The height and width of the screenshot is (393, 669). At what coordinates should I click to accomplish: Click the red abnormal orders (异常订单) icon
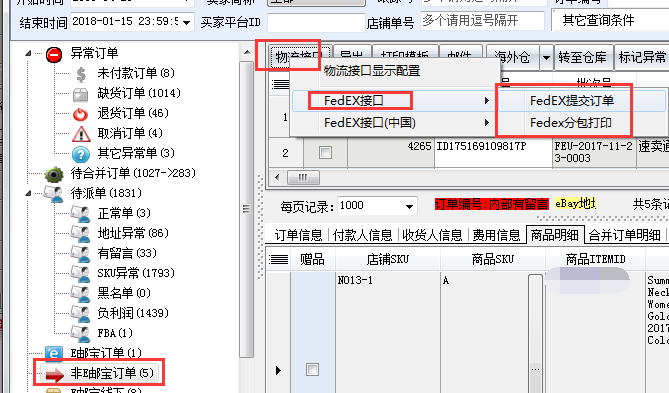click(x=54, y=55)
